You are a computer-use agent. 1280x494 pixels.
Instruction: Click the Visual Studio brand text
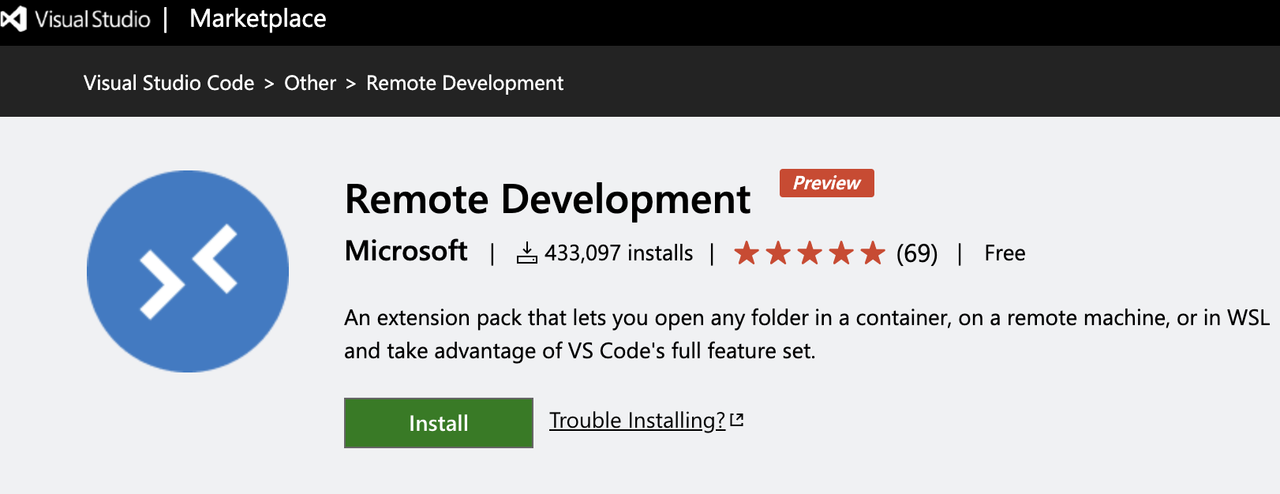point(94,19)
